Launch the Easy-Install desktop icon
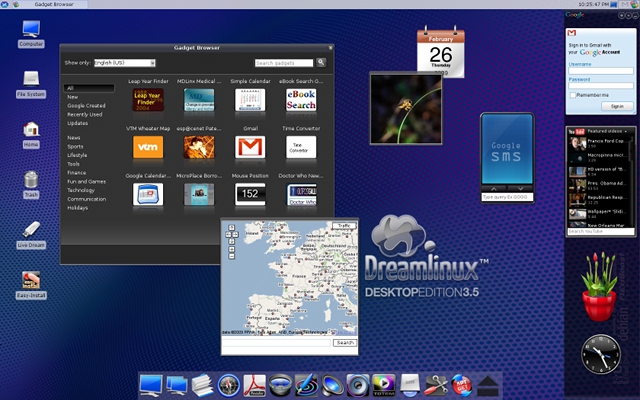This screenshot has width=640, height=400. tap(31, 280)
